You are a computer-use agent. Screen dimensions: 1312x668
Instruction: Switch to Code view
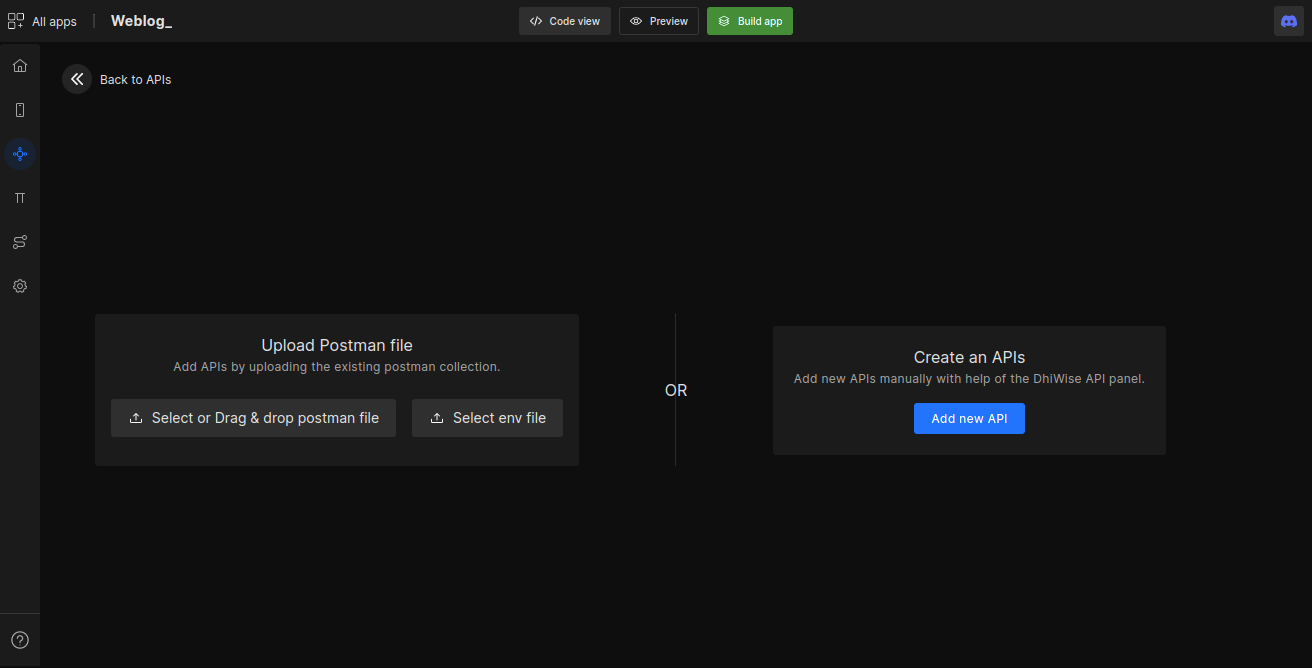(564, 21)
